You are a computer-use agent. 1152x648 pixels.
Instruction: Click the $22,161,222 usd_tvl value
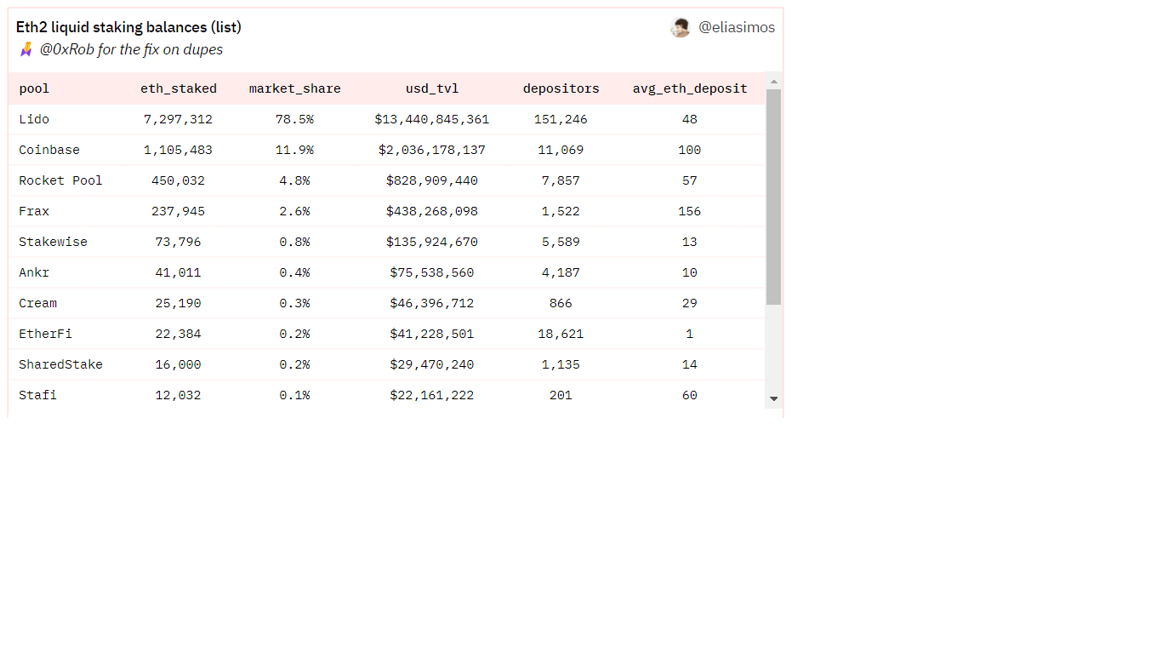432,396
